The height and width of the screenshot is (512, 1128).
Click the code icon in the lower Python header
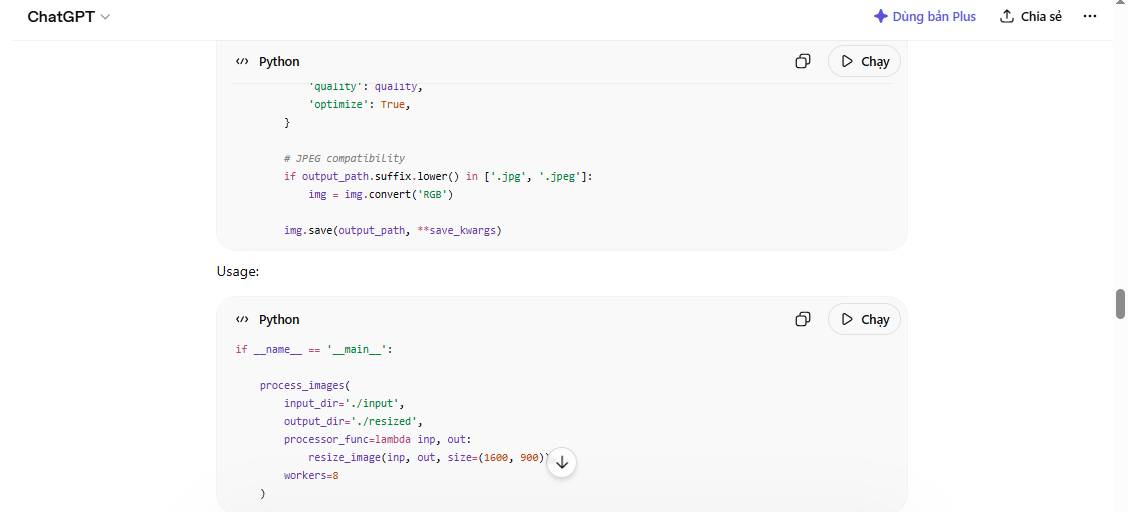[242, 319]
